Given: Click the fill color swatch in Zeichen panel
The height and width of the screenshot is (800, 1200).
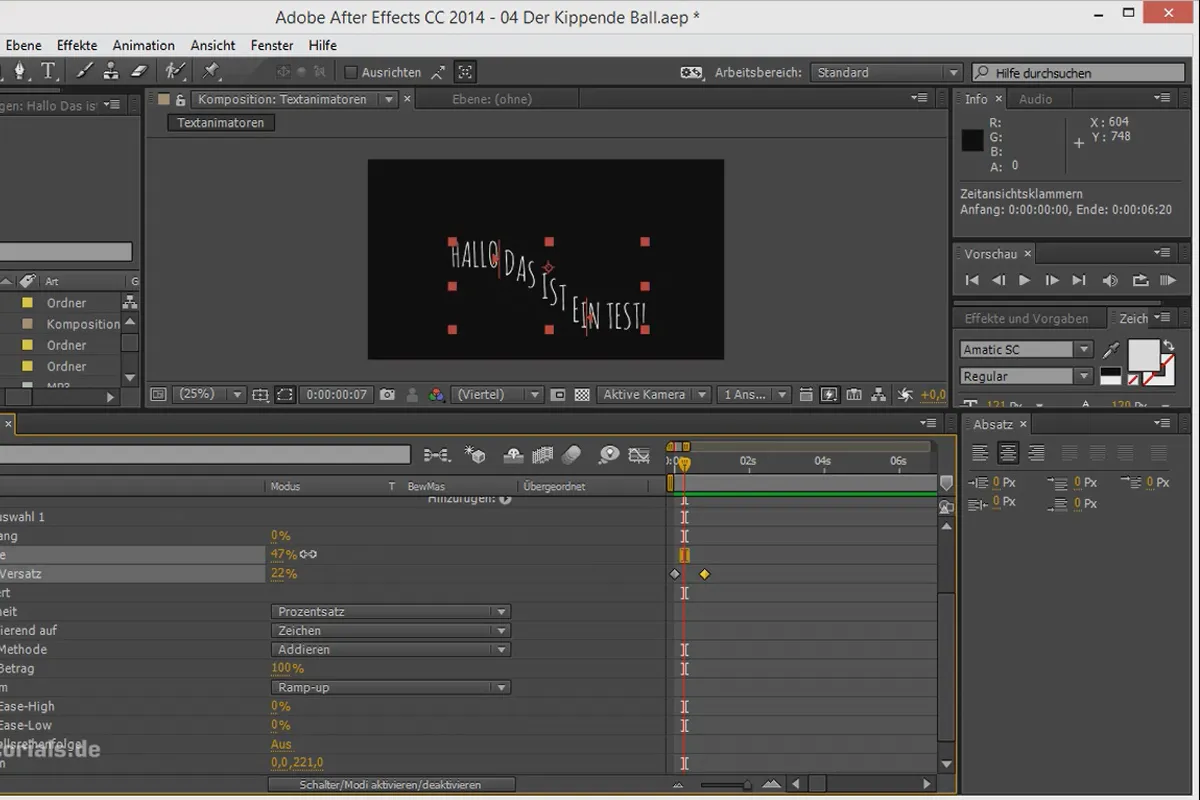Looking at the screenshot, I should tap(1143, 355).
